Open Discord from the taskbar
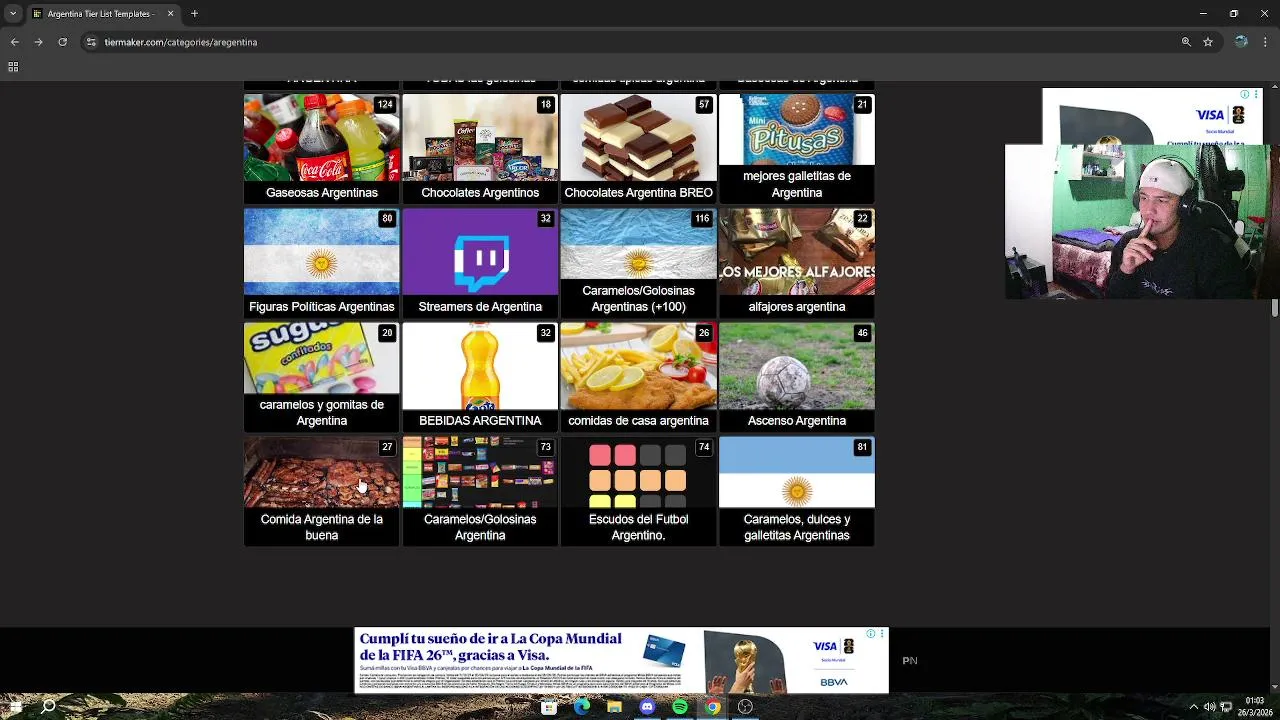Image resolution: width=1280 pixels, height=720 pixels. pos(647,707)
